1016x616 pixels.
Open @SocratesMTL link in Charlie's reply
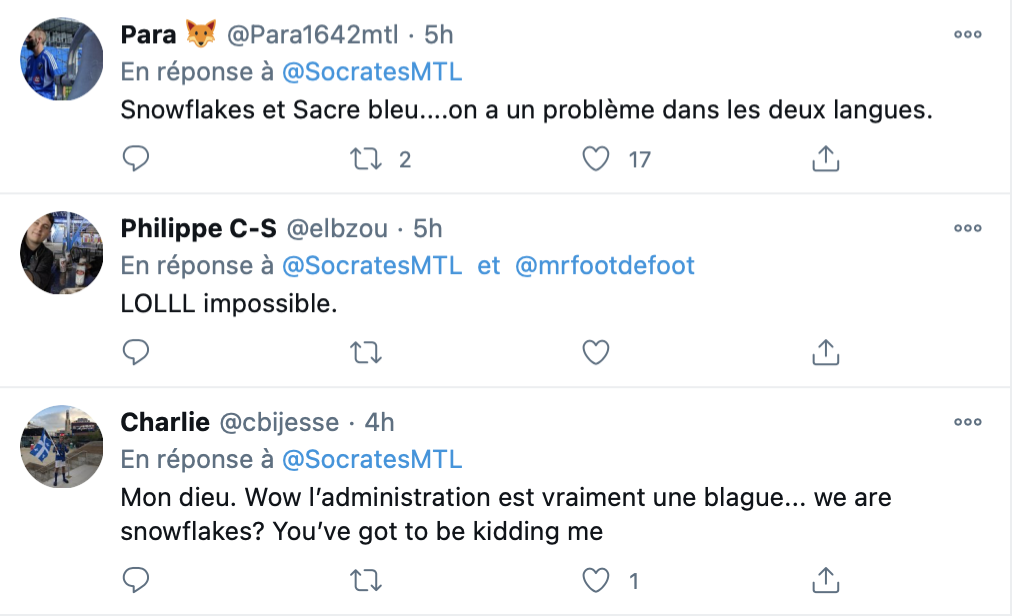tap(372, 459)
